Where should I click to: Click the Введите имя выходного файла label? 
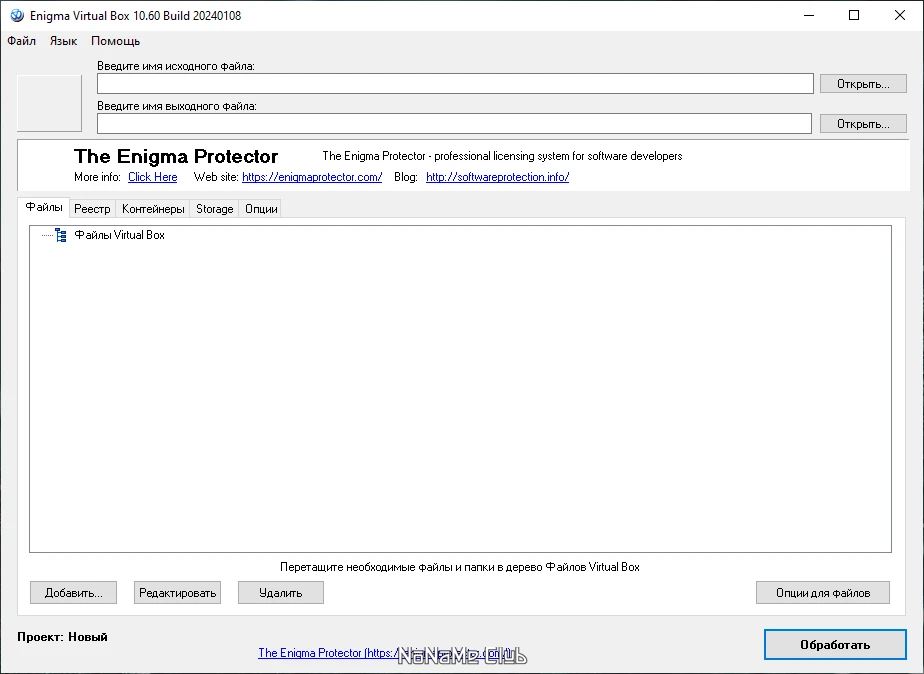coord(177,106)
